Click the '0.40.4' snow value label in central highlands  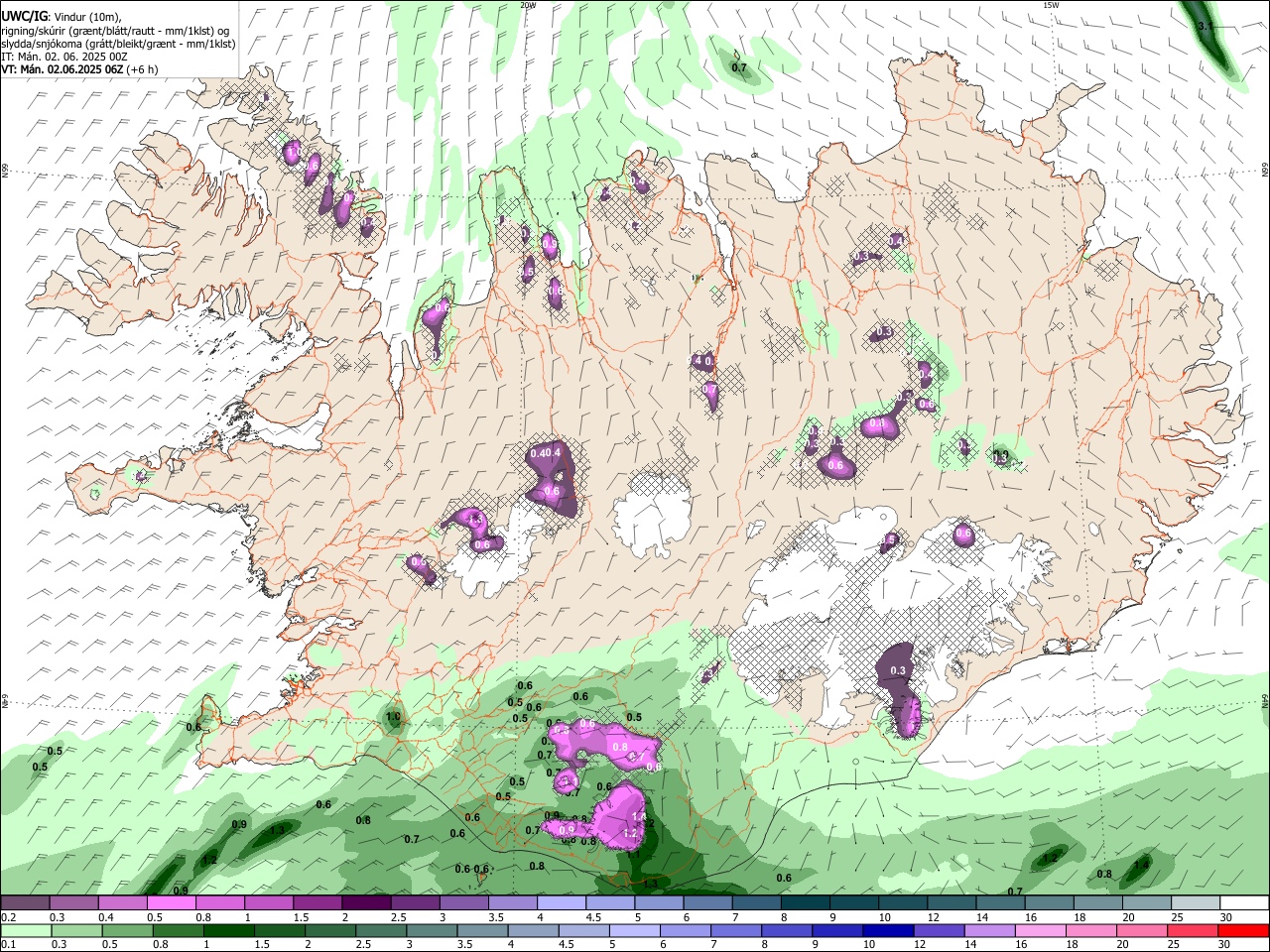click(546, 453)
